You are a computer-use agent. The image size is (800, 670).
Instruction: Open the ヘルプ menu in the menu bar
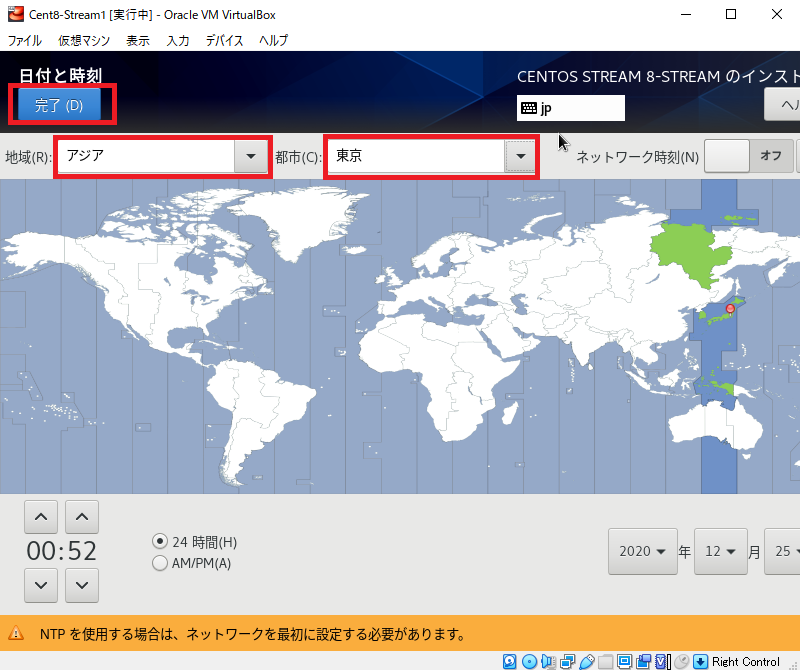pos(273,40)
